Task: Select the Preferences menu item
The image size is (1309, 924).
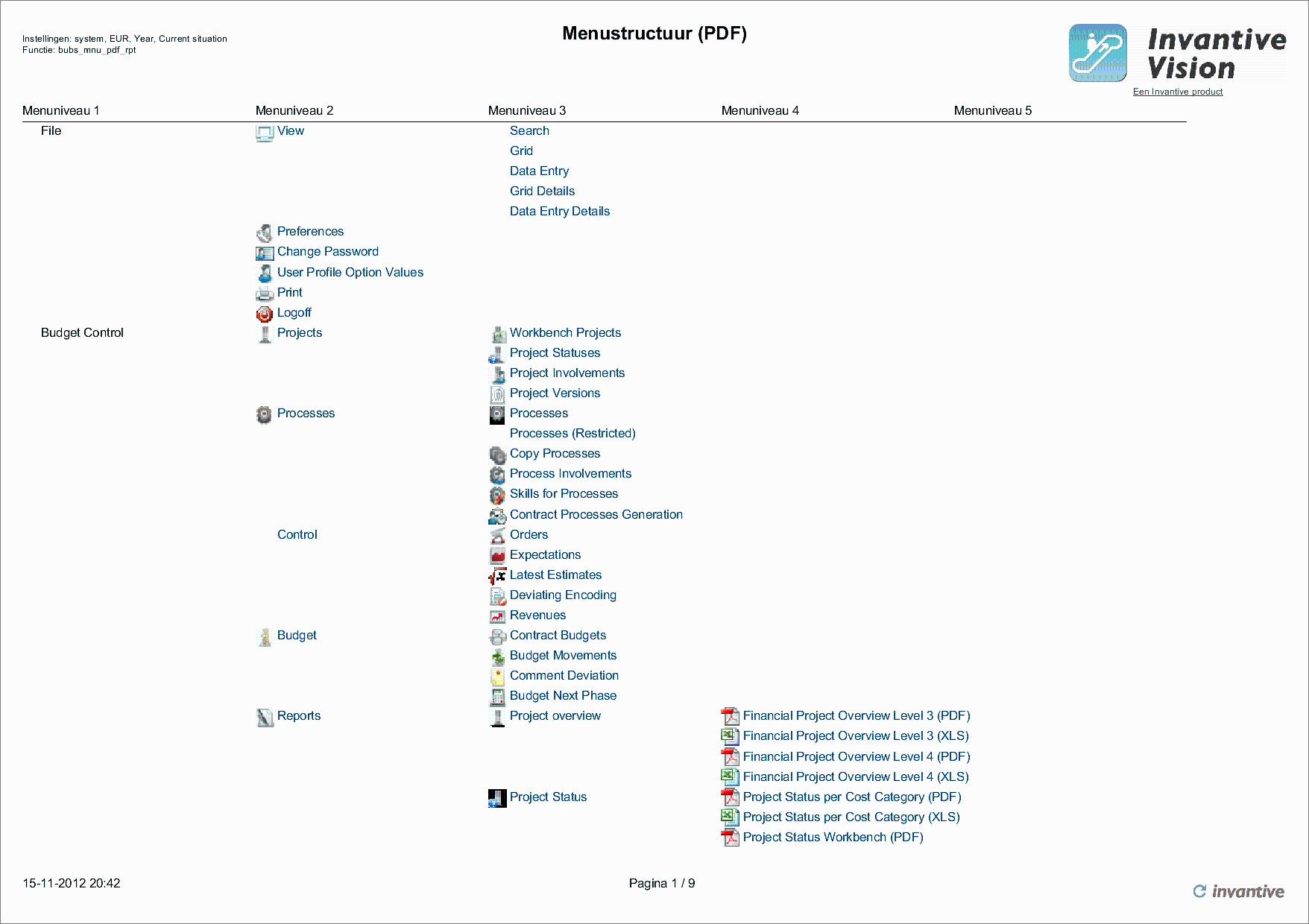Action: [x=310, y=231]
